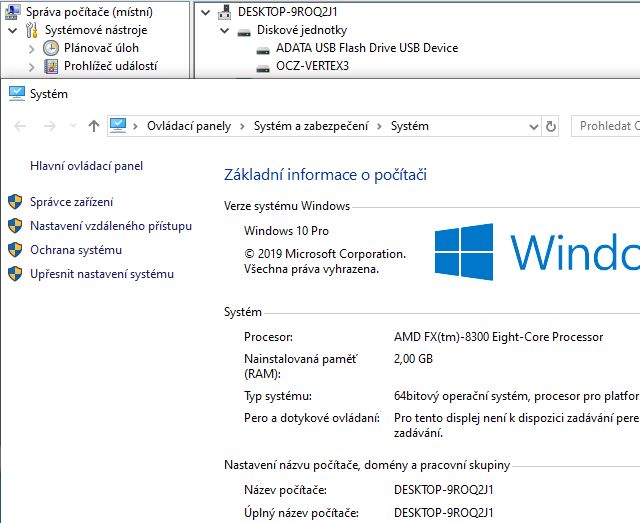
Task: Click Název počítače value DESKTOP-9ROQ2J1
Action: point(444,490)
